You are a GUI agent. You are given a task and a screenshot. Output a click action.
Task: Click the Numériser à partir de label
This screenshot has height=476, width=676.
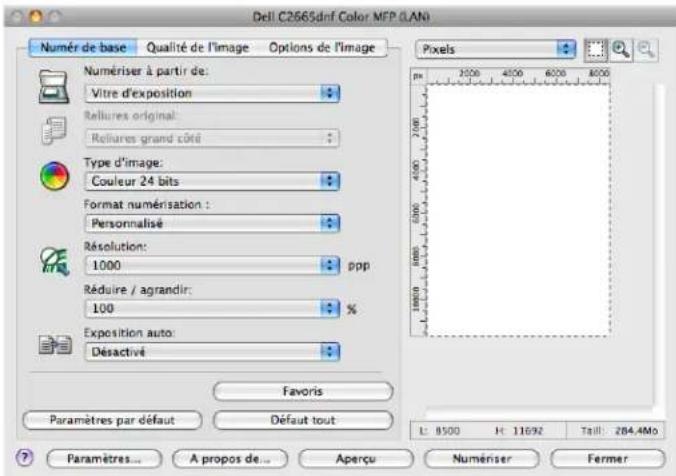pyautogui.click(x=146, y=71)
